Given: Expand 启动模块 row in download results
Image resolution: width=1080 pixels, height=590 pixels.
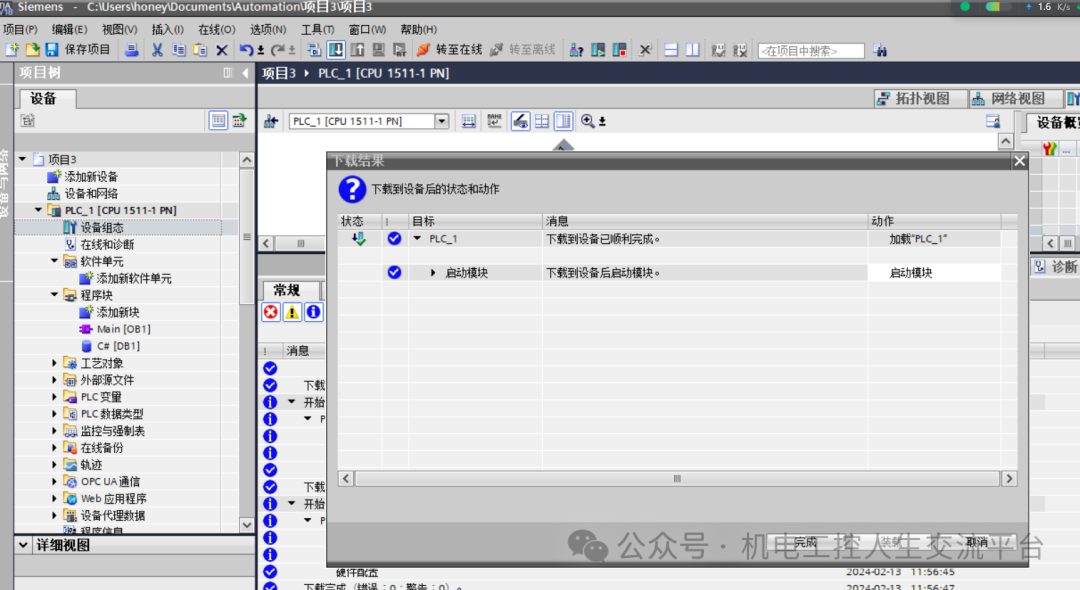Looking at the screenshot, I should [433, 273].
